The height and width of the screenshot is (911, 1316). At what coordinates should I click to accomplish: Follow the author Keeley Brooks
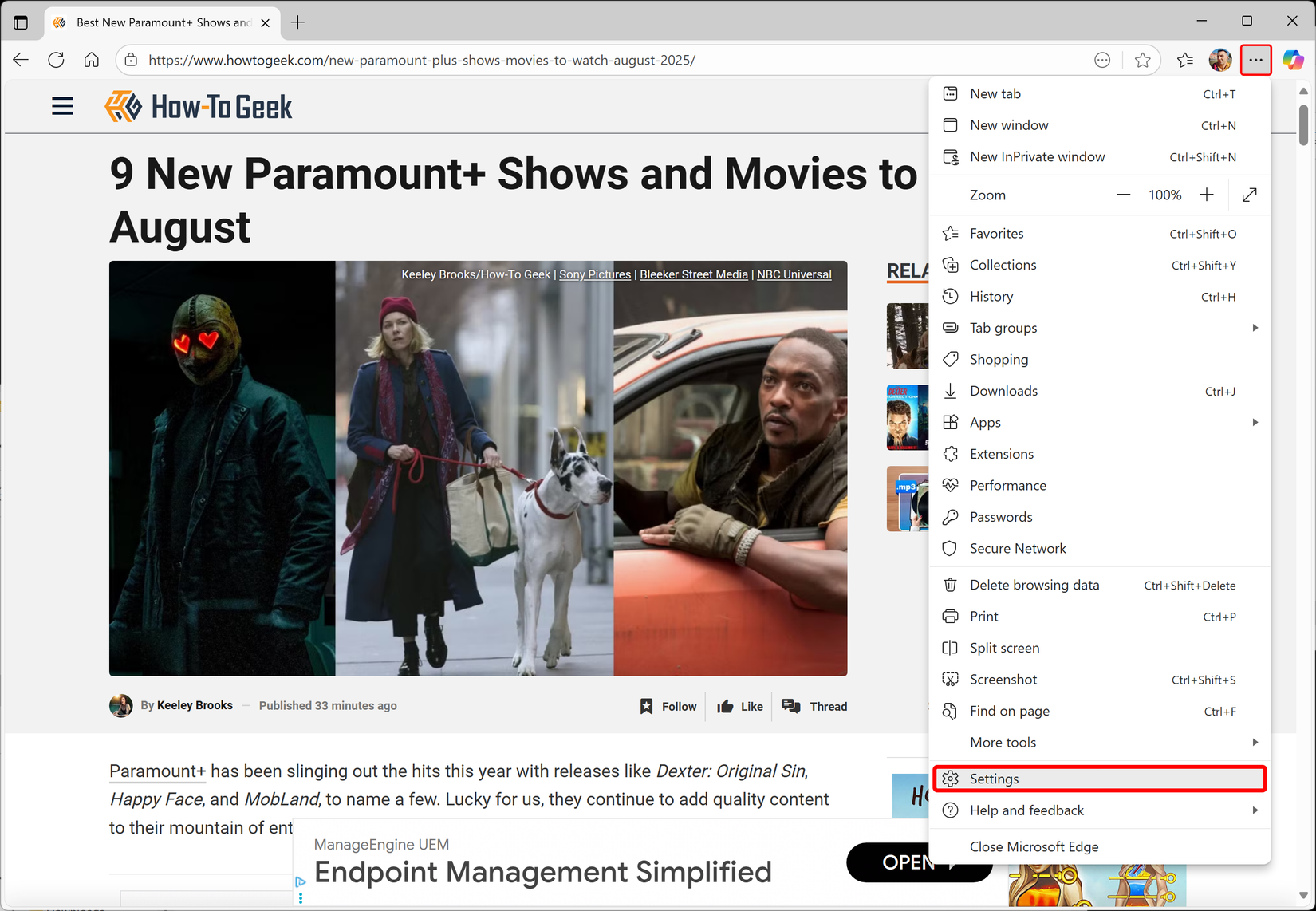[x=668, y=706]
